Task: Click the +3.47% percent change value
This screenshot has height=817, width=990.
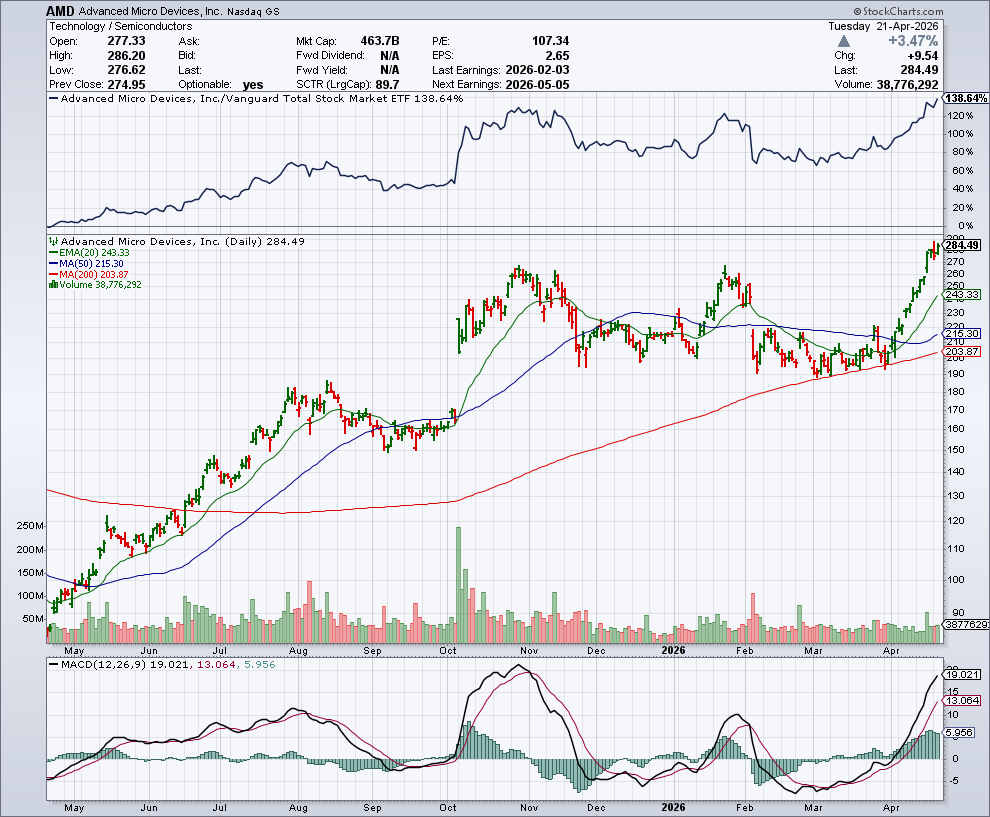Action: 913,41
